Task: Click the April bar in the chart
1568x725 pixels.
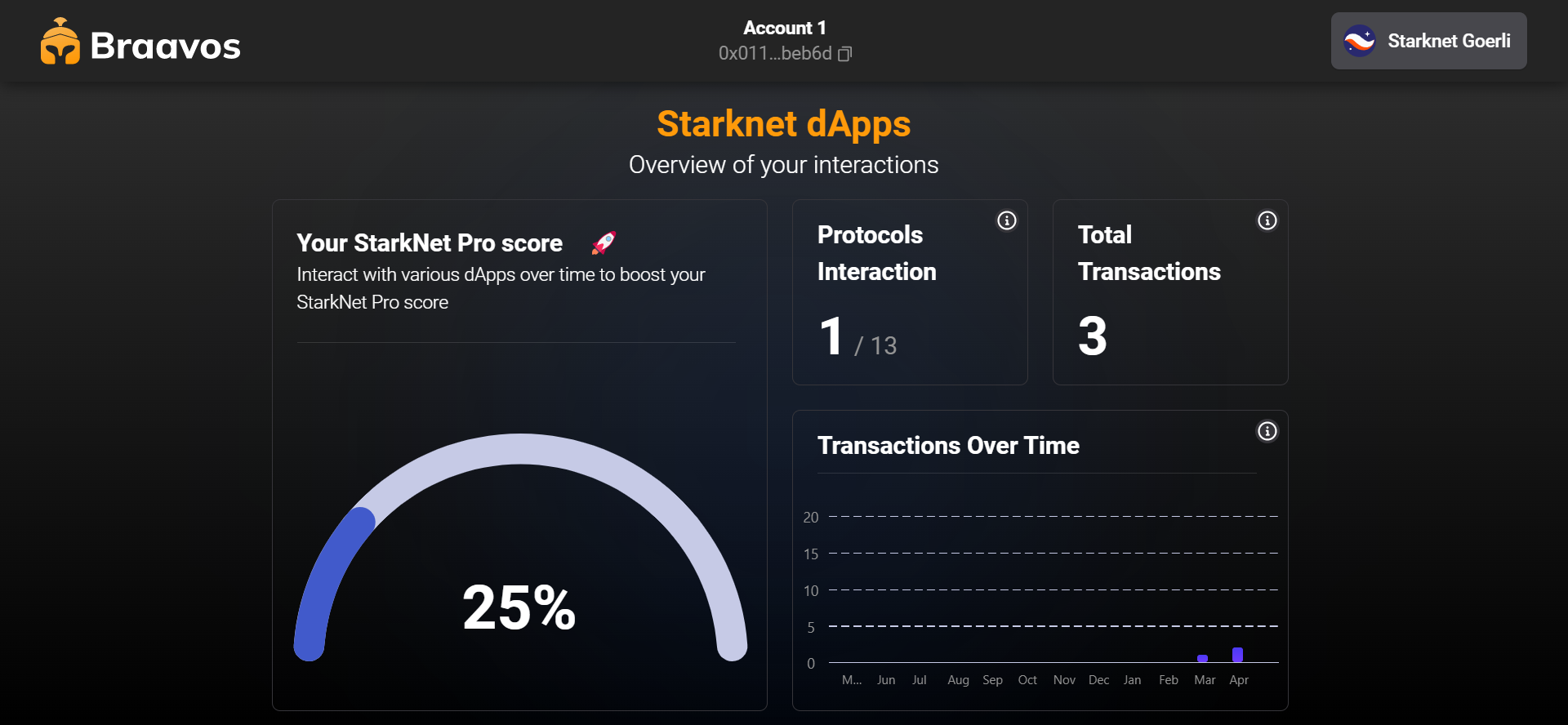Action: [x=1238, y=655]
